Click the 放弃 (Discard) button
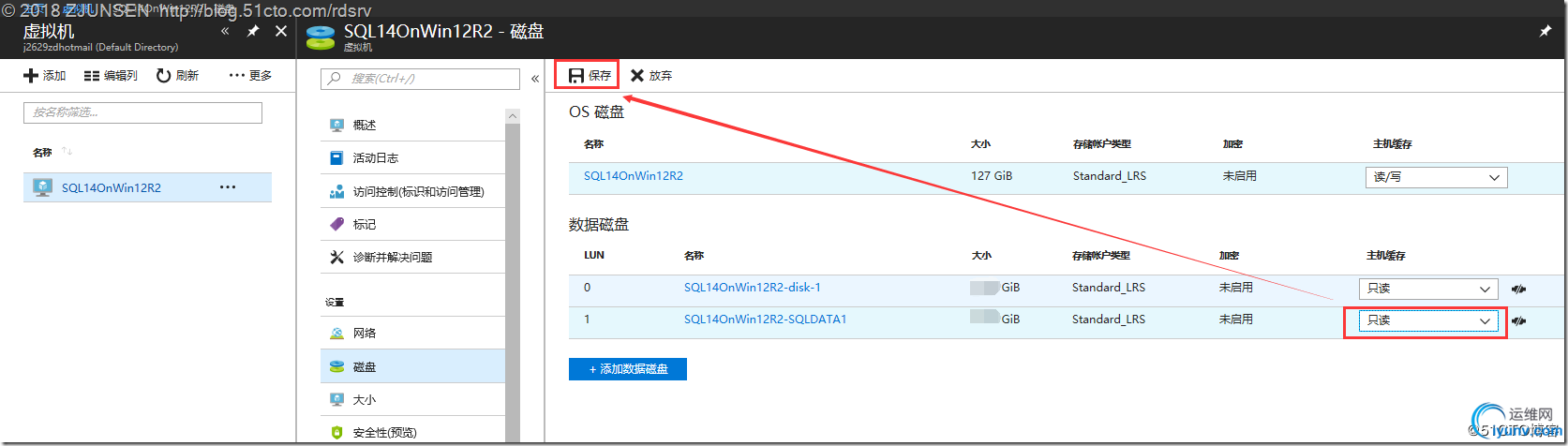The width and height of the screenshot is (1568, 446). (x=651, y=75)
